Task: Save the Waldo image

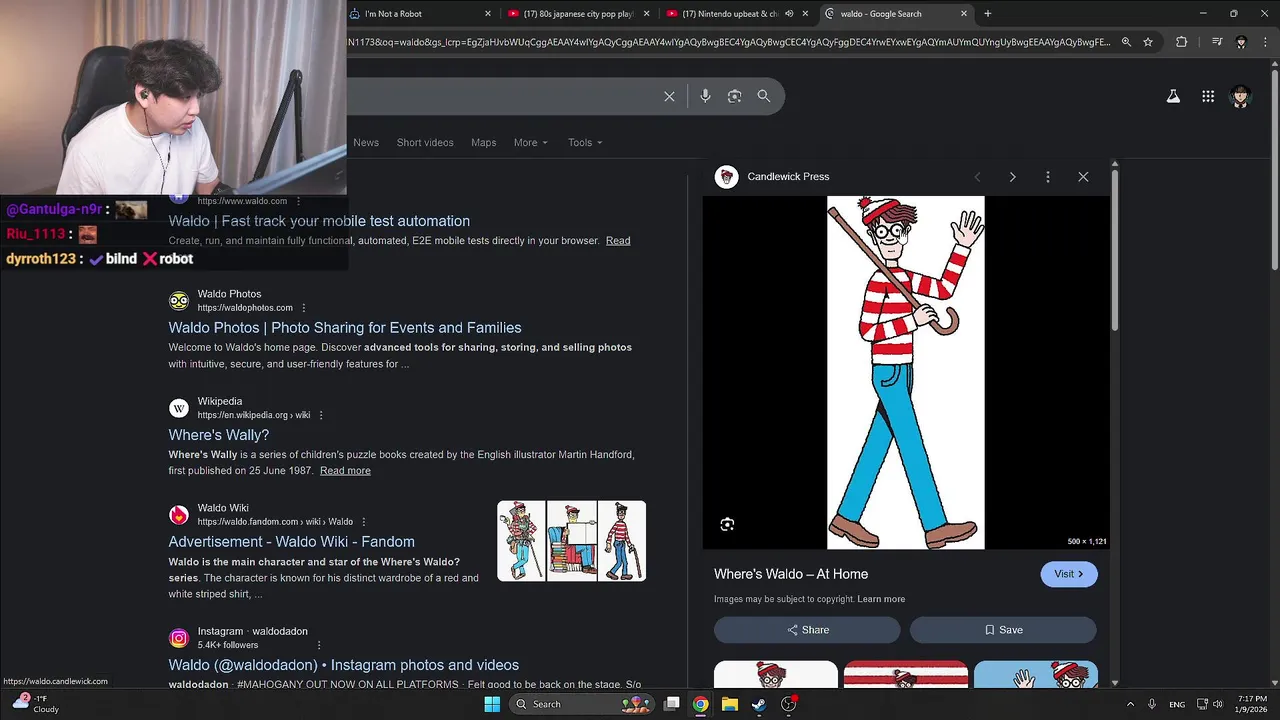Action: click(1003, 630)
